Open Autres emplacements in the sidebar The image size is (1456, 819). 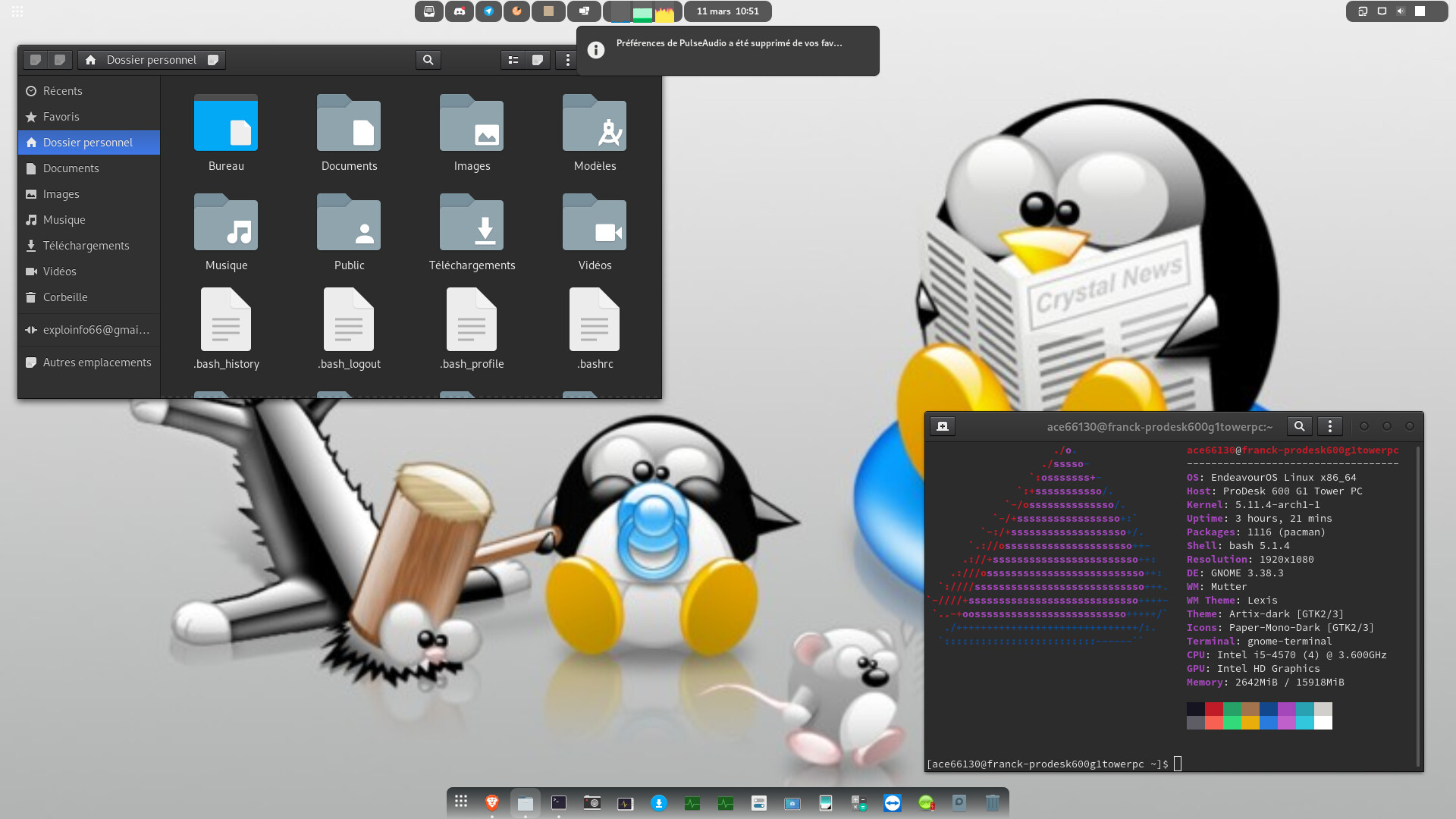(x=89, y=362)
